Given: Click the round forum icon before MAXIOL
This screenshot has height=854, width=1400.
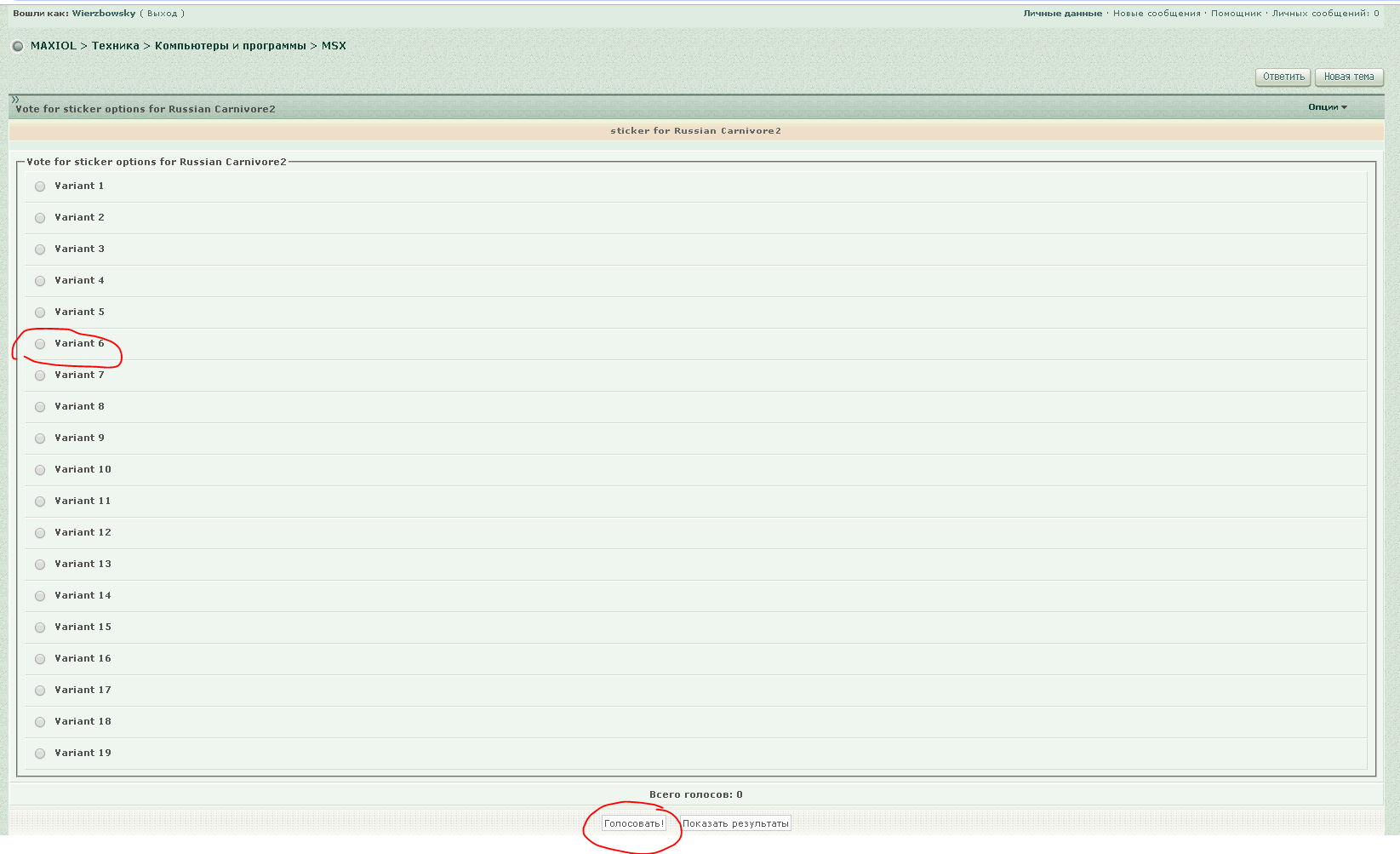Looking at the screenshot, I should coord(18,46).
